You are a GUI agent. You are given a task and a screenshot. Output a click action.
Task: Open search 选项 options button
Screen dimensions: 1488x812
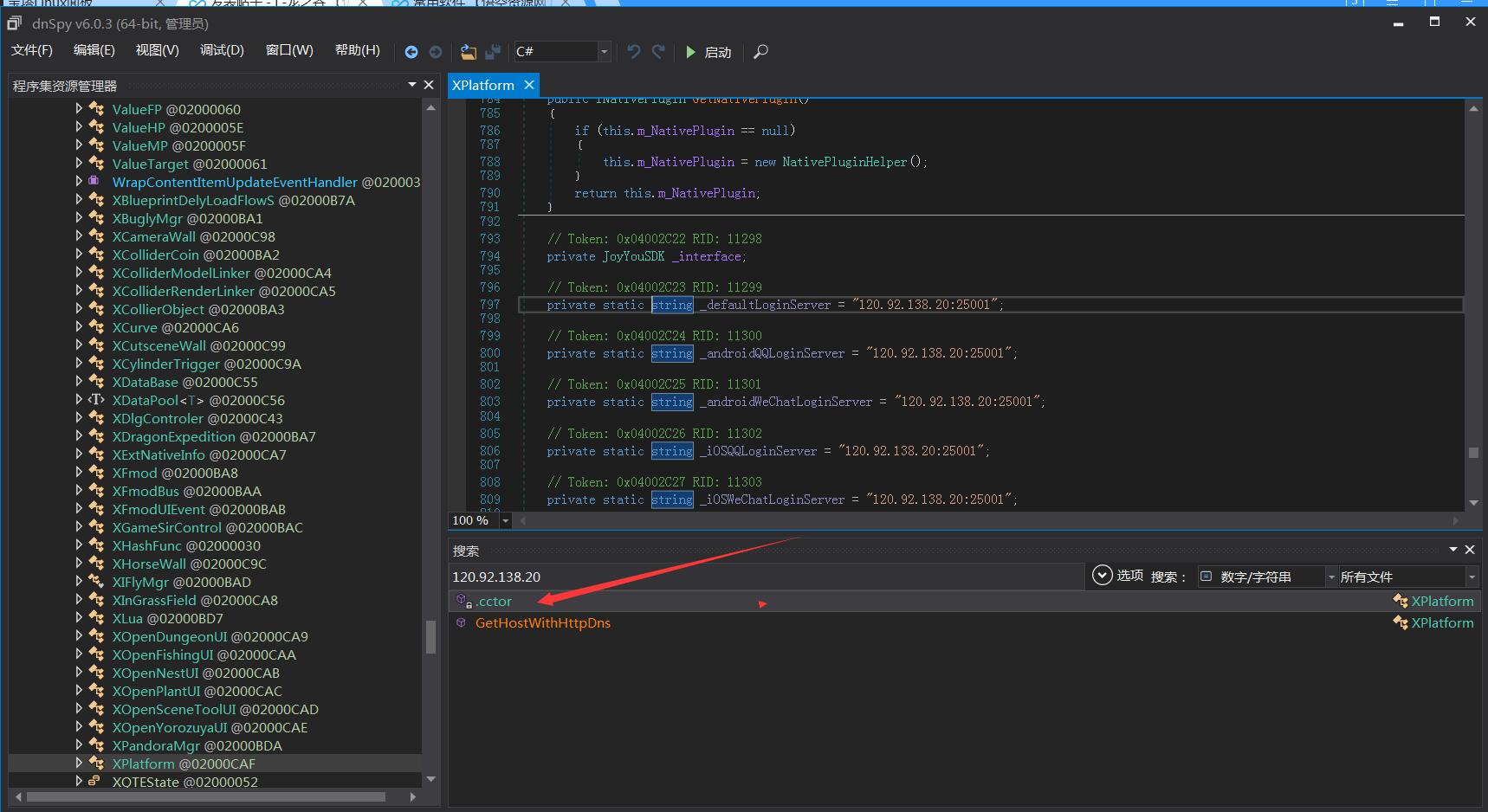point(1117,576)
